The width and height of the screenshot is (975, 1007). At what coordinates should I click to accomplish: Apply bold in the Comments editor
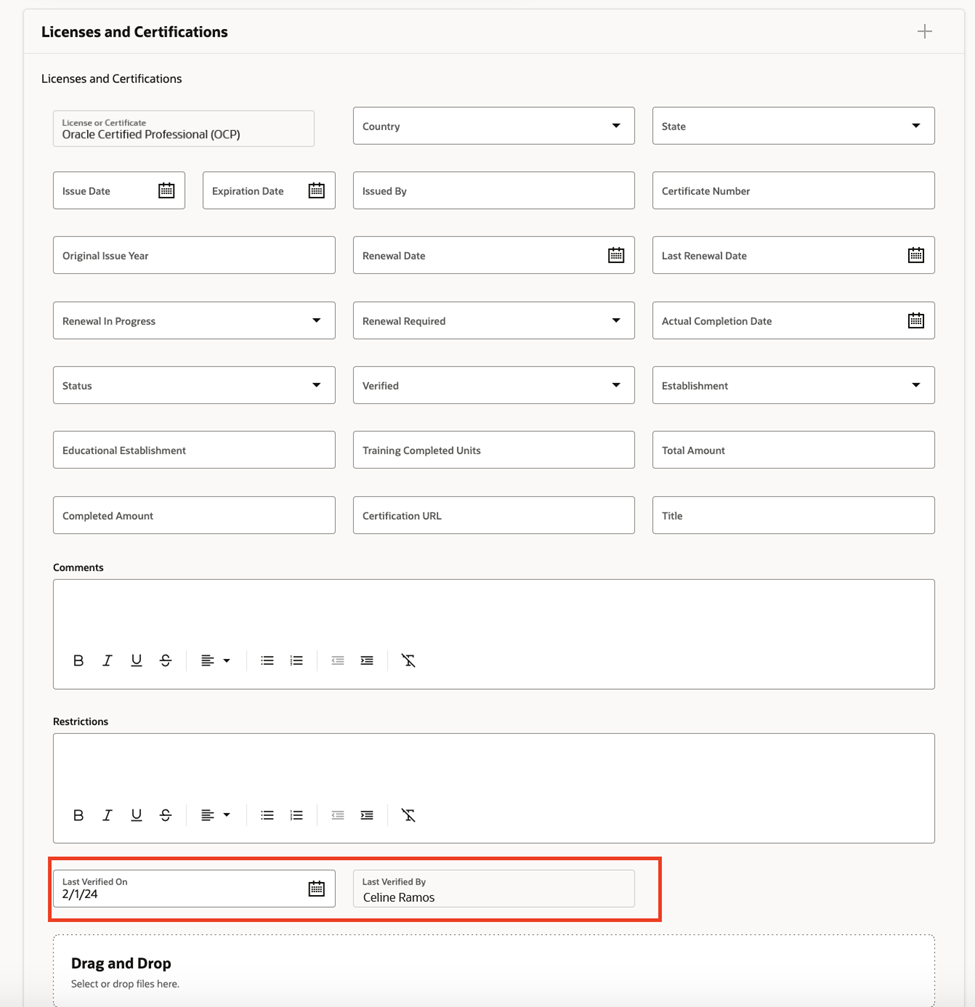point(78,661)
